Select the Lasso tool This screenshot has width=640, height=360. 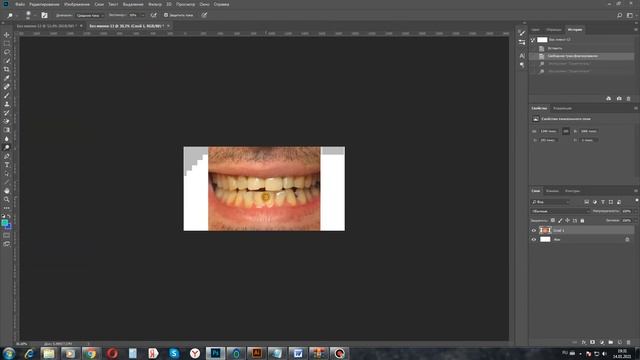click(x=7, y=52)
